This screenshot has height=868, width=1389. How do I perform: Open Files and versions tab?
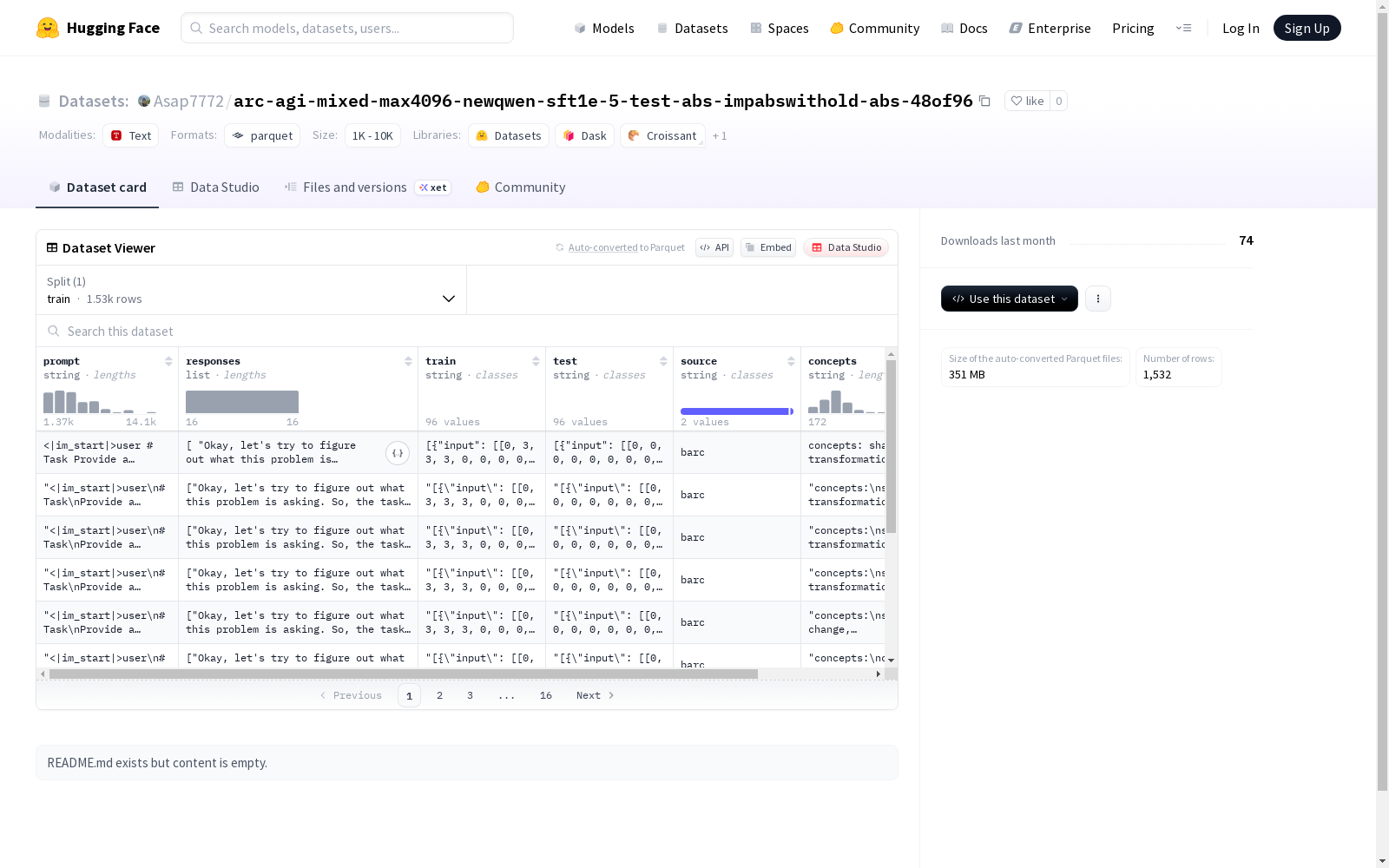(367, 187)
